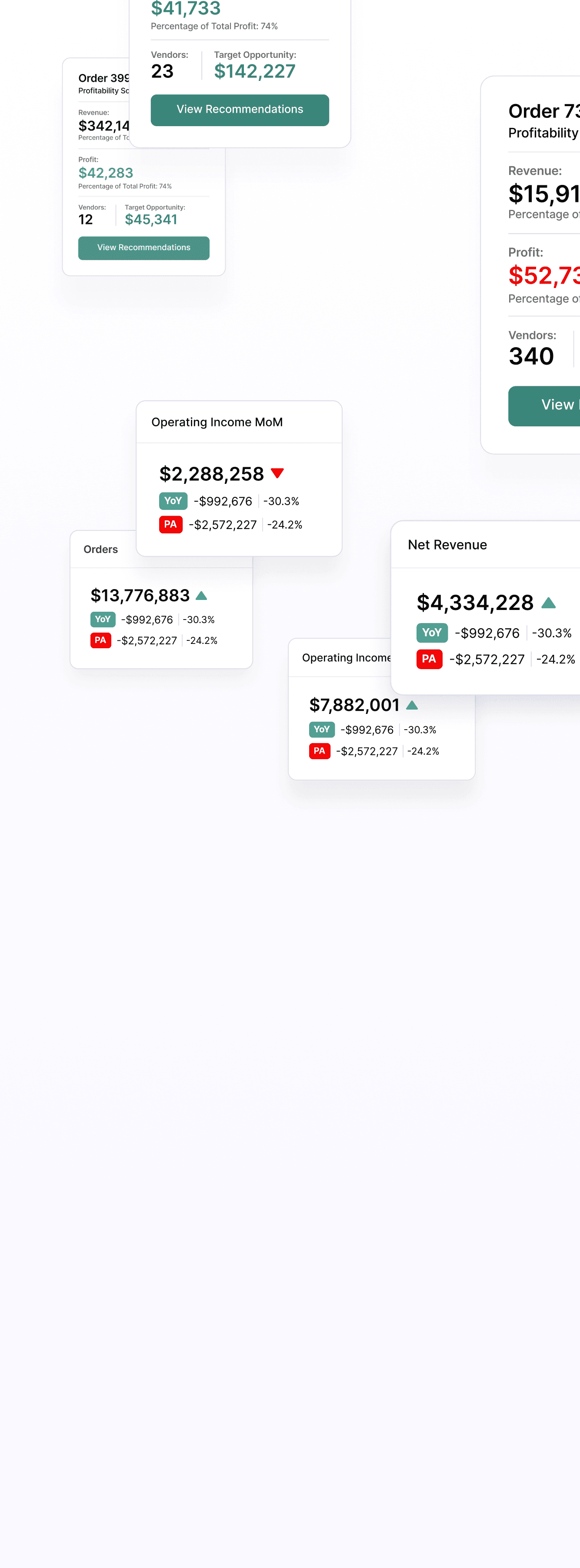Viewport: 580px width, 1568px height.
Task: Click the Vendors count 23
Action: coord(163,71)
